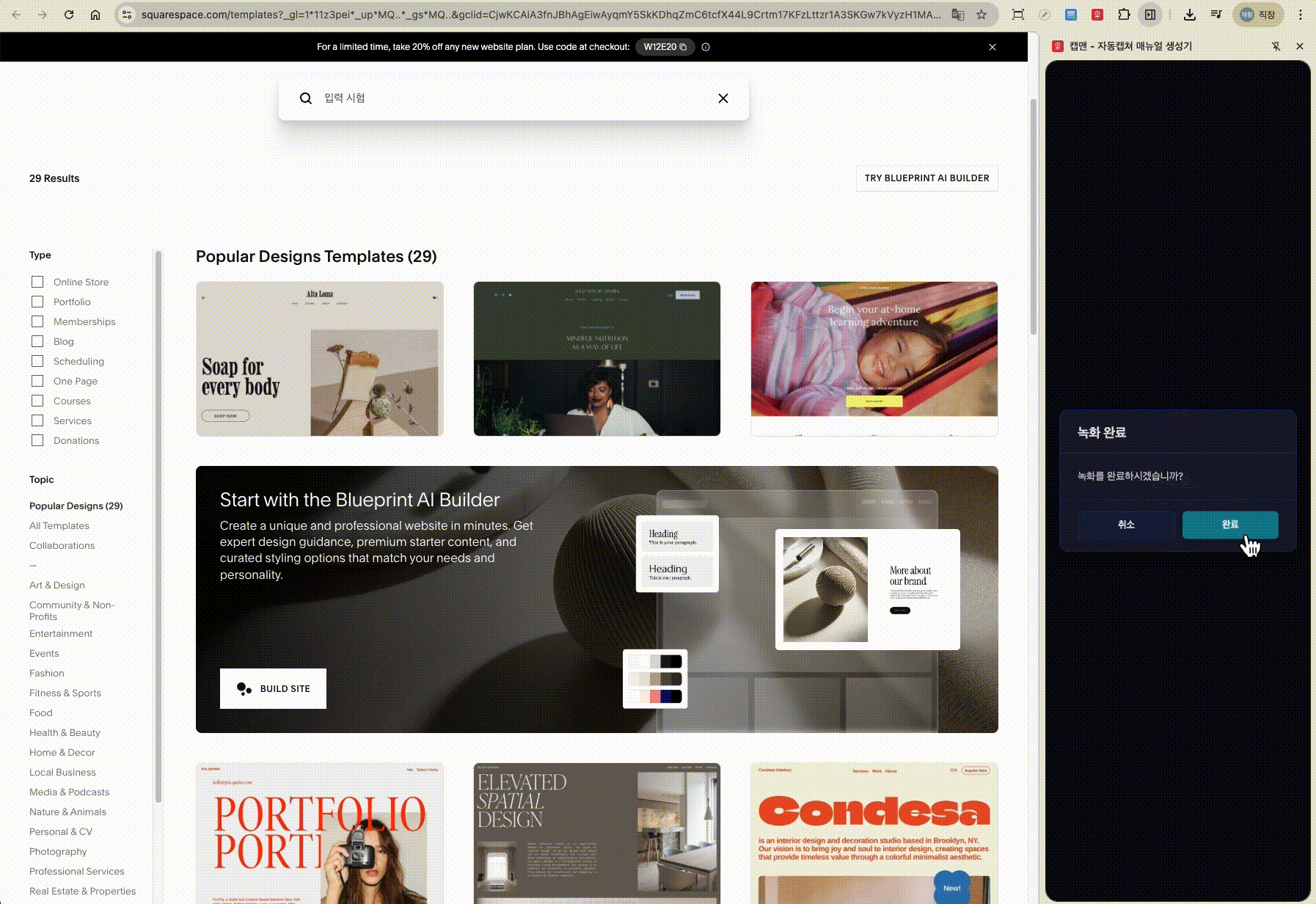
Task: Bookmark this page with the star icon
Action: (x=981, y=15)
